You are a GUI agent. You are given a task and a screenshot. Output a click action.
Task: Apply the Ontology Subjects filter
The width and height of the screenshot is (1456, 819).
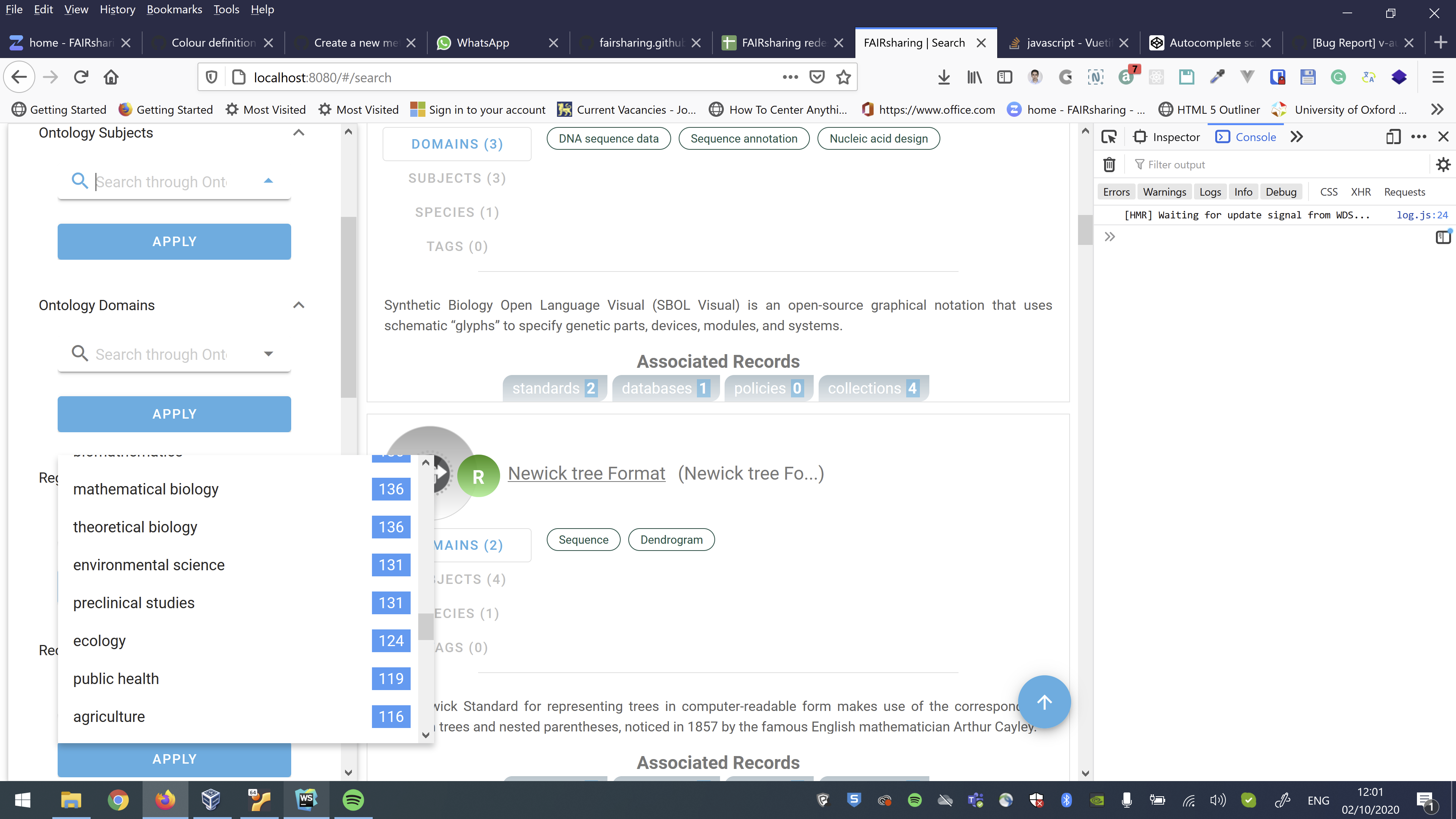pyautogui.click(x=174, y=242)
